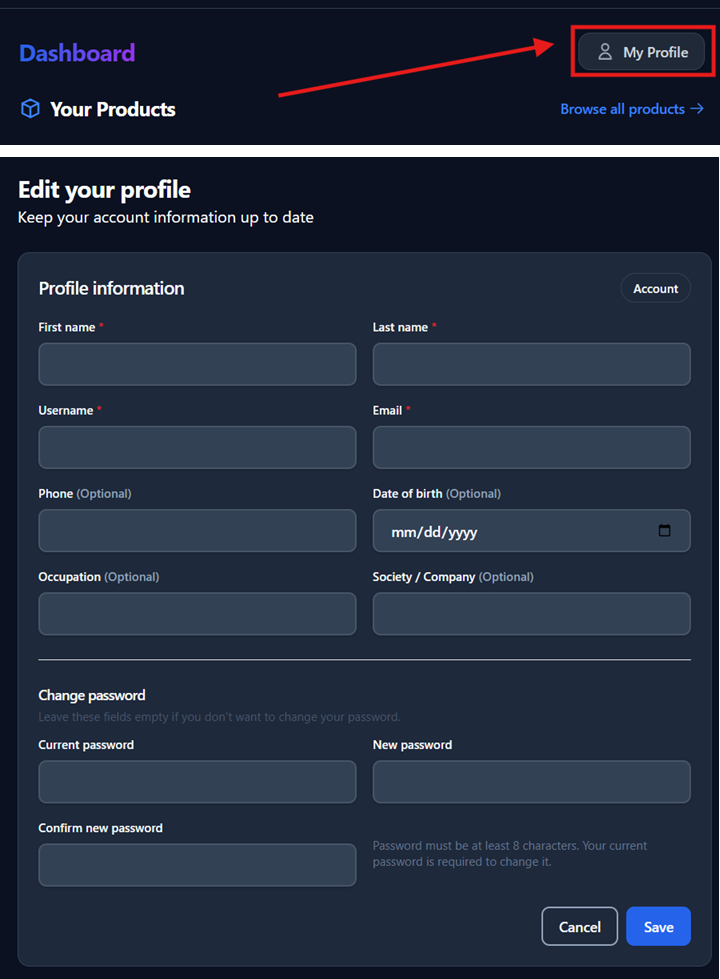Click the First name input field
The width and height of the screenshot is (720, 979).
(197, 364)
